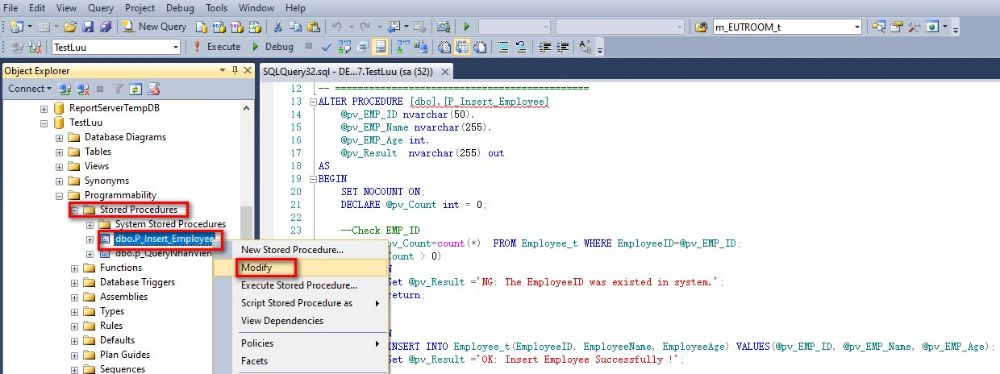Click the Include Actual Execution Plan icon
The image size is (1000, 374).
(x=403, y=47)
